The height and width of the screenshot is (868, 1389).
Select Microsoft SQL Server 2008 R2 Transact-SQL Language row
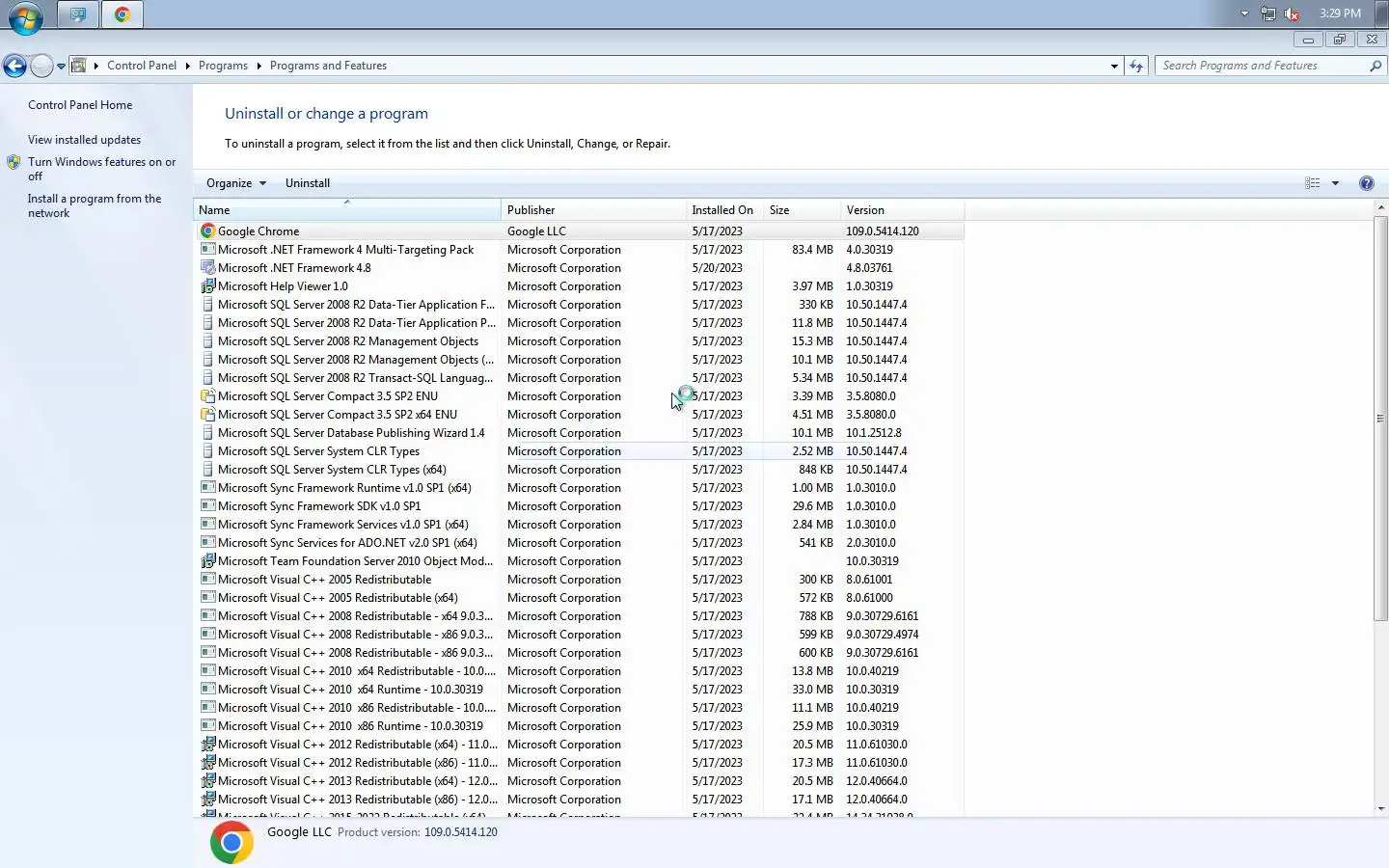(579, 378)
